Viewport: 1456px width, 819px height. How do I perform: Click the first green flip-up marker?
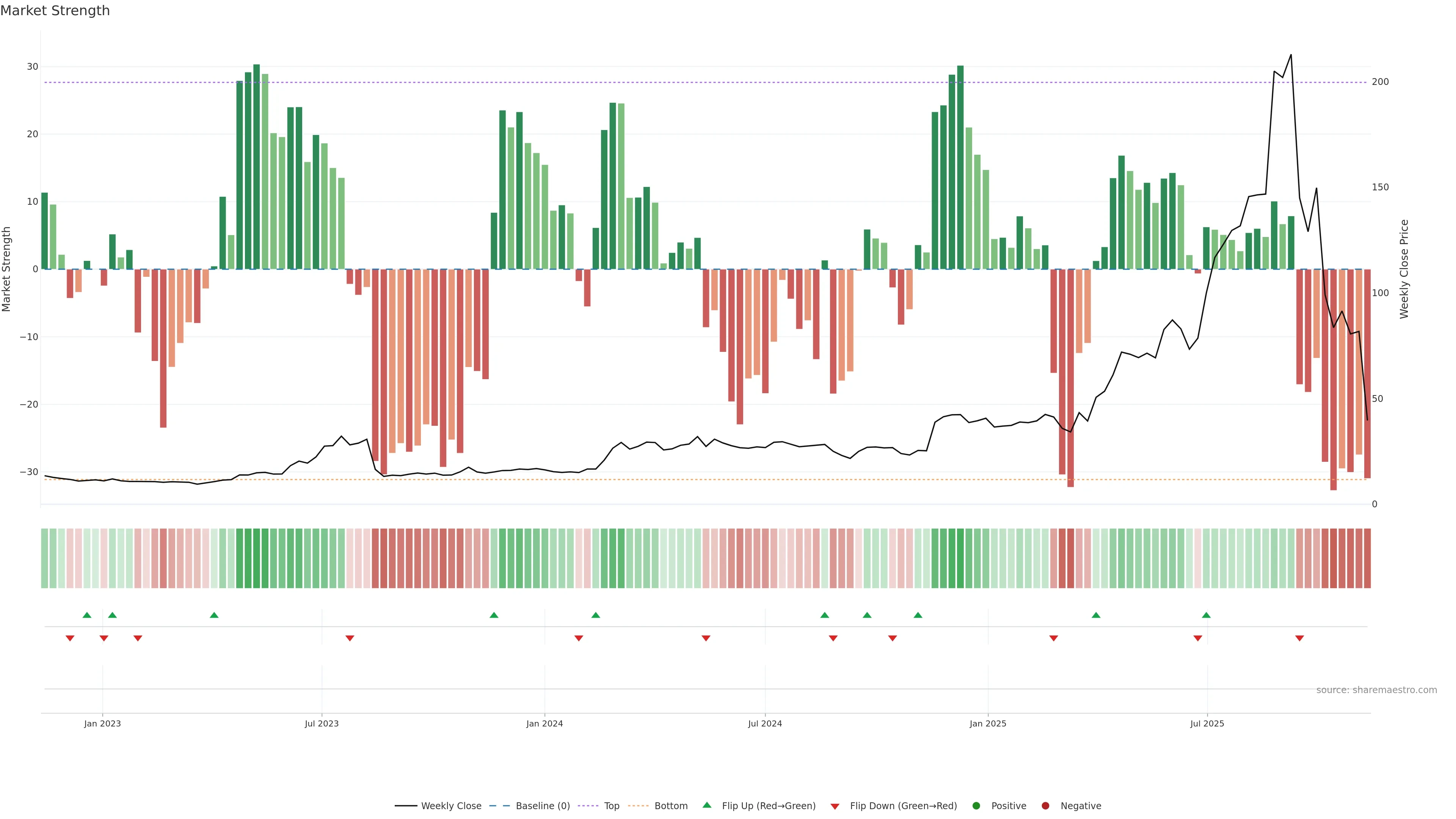[x=87, y=615]
